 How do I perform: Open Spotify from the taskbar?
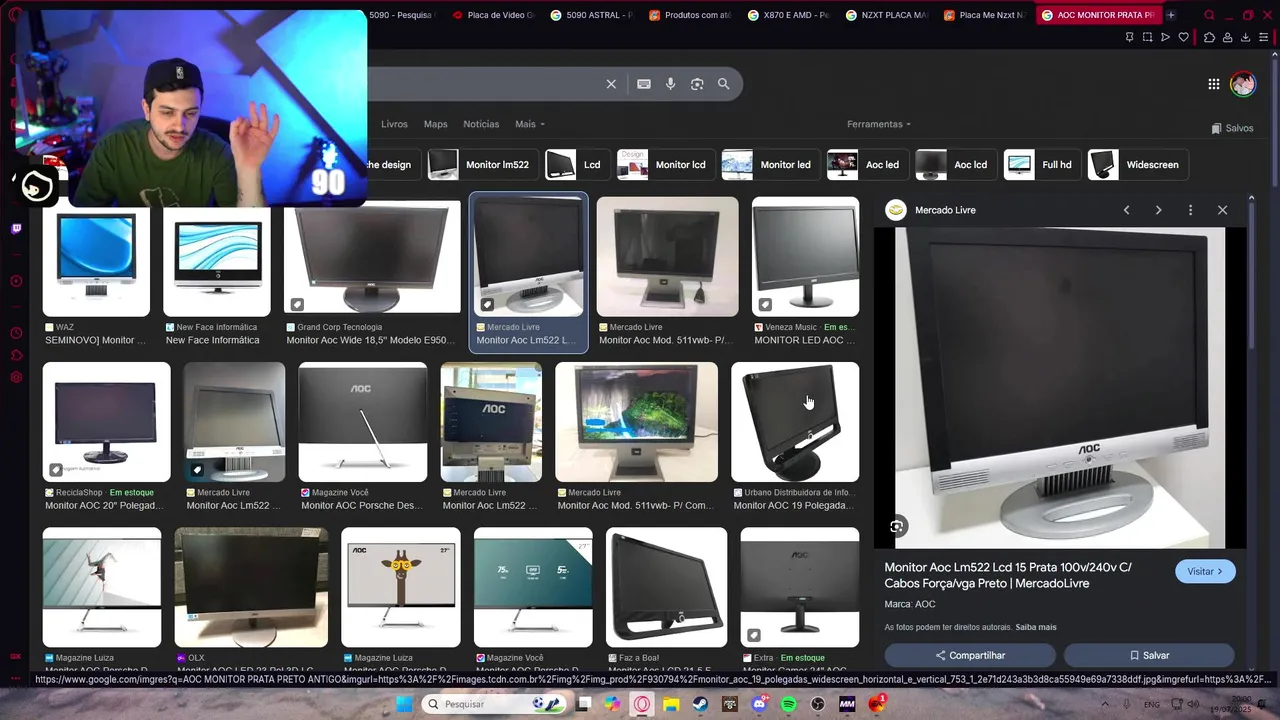788,704
